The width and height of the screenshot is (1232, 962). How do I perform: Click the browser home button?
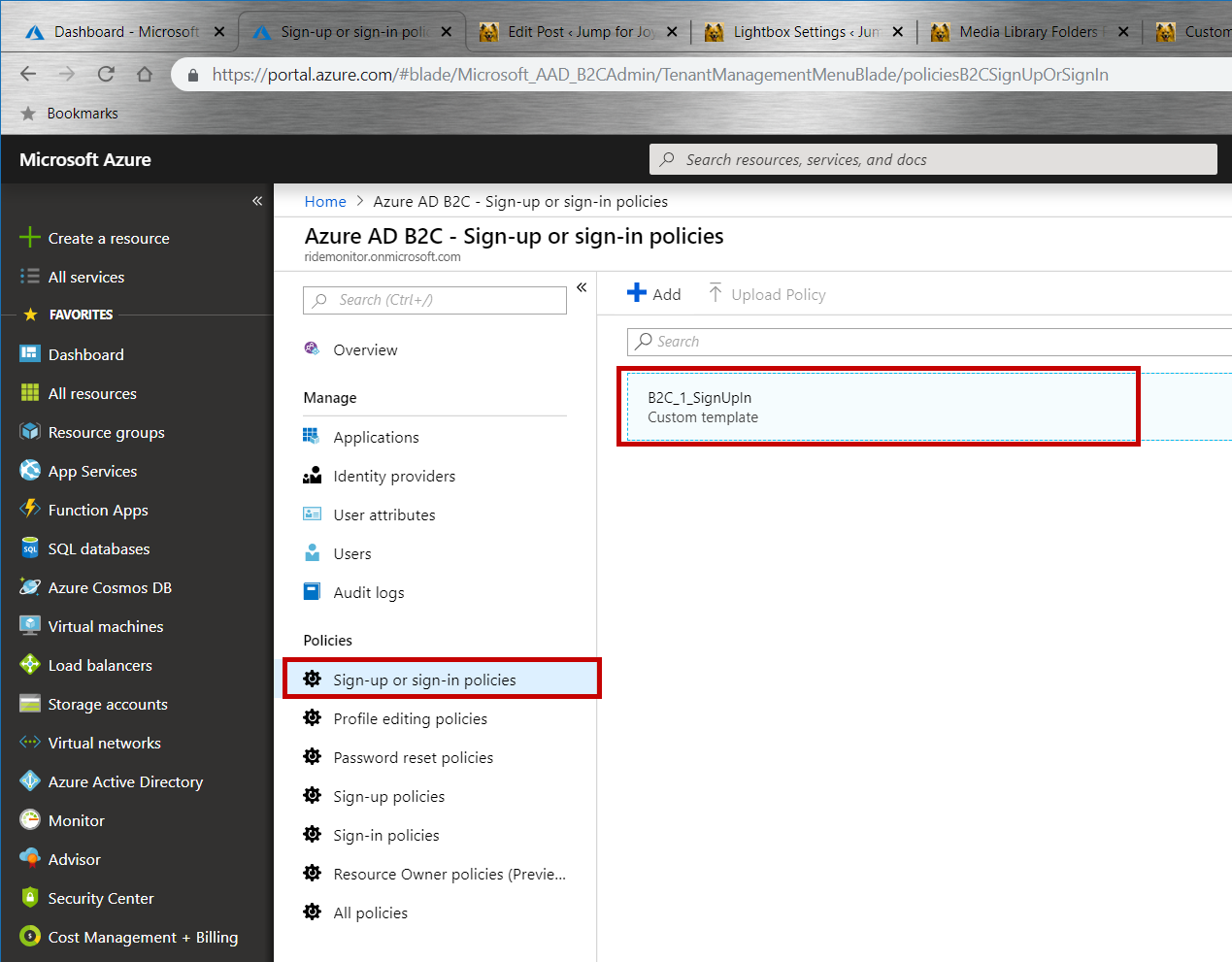point(145,74)
